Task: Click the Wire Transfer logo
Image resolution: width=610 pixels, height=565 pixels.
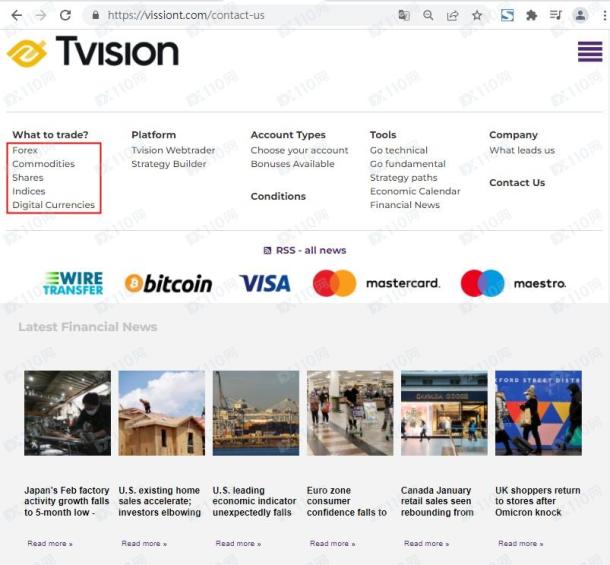Action: tap(73, 283)
